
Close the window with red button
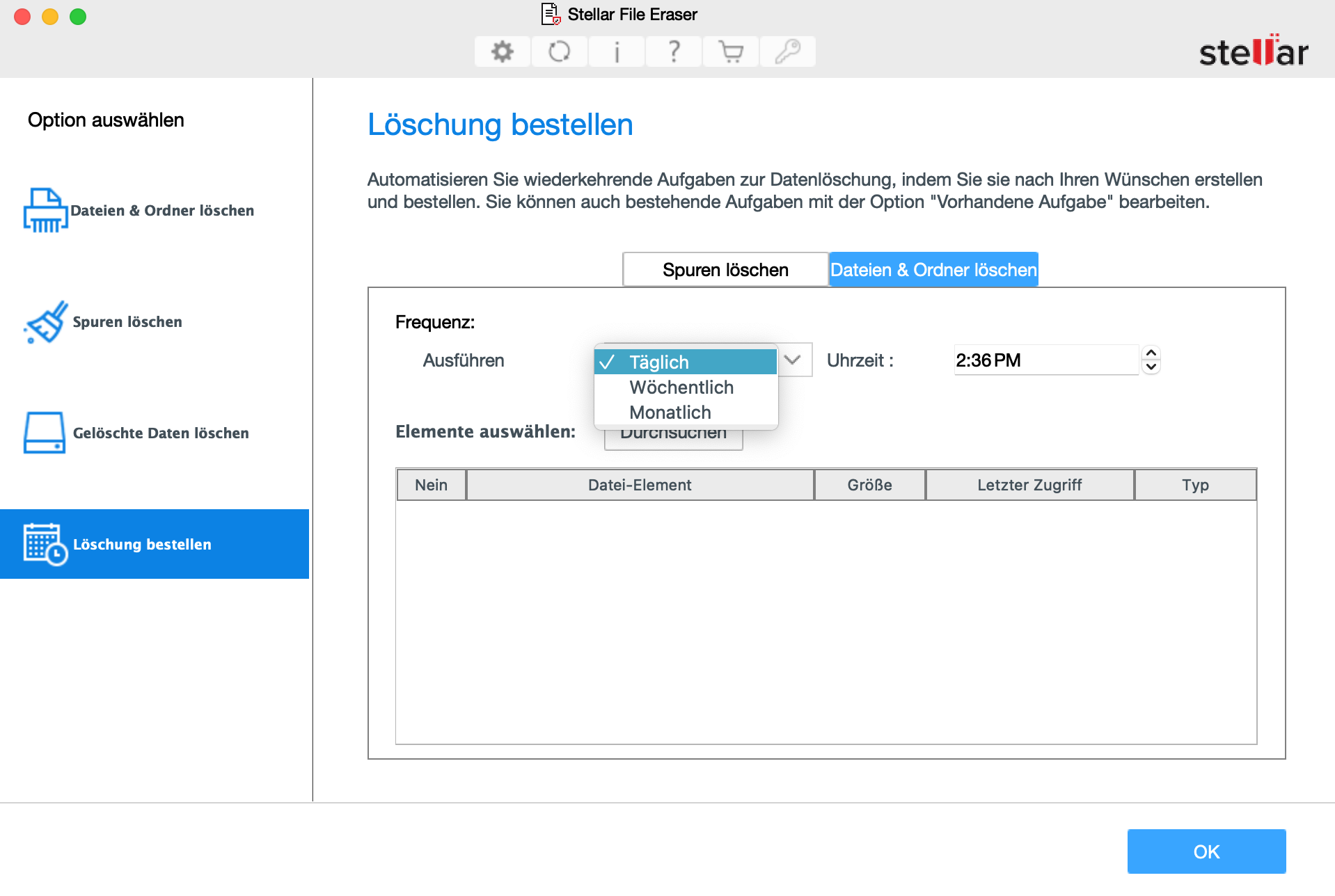click(22, 17)
